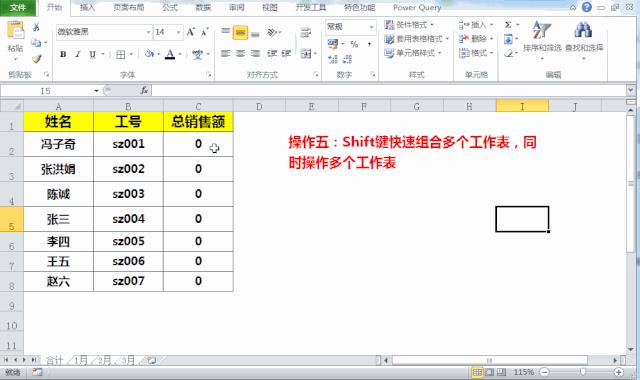Screen dimensions: 640x380
Task: Apply the fill color bucket
Action: tap(149, 54)
